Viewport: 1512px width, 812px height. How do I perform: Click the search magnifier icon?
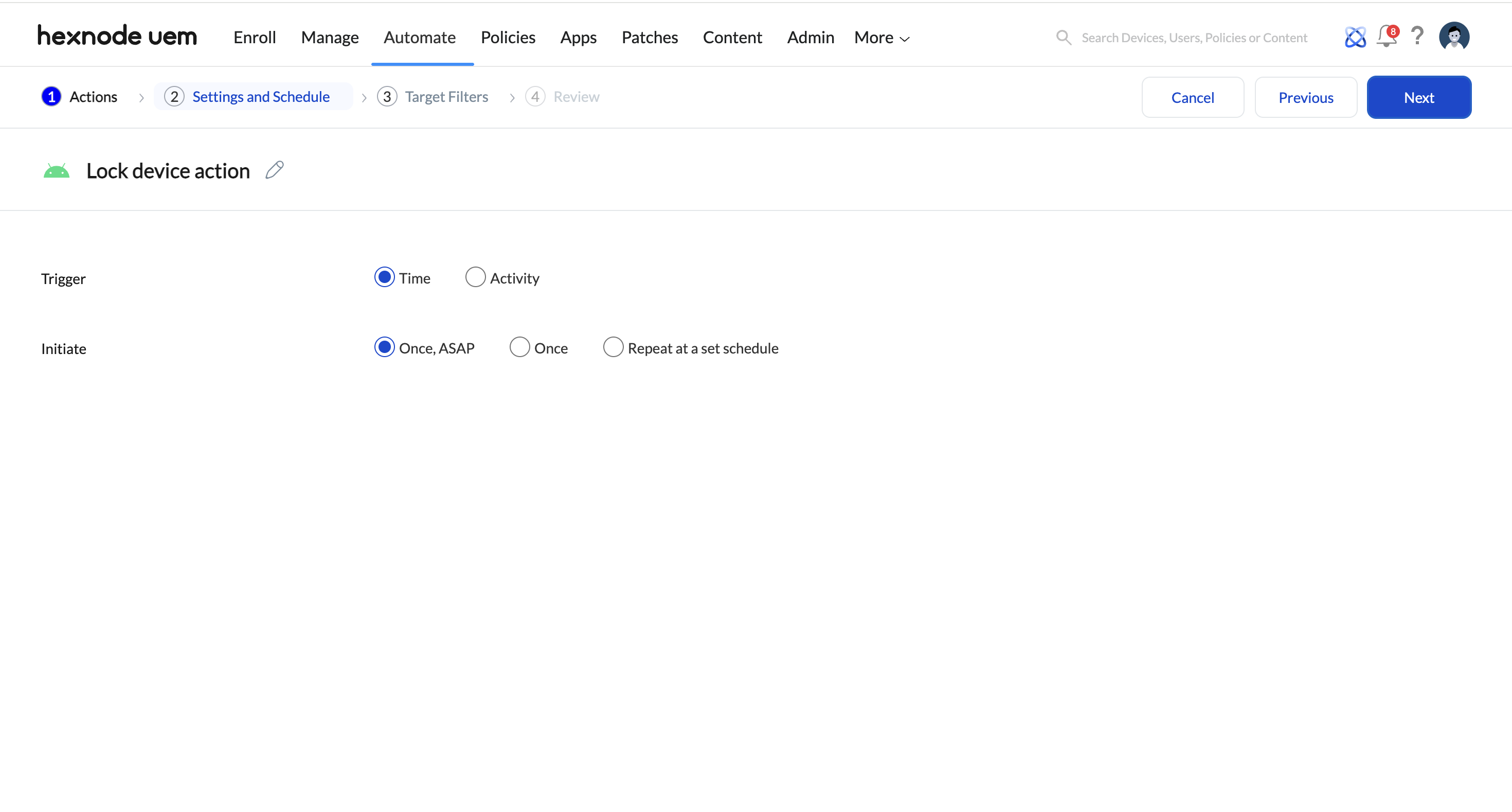click(1064, 37)
